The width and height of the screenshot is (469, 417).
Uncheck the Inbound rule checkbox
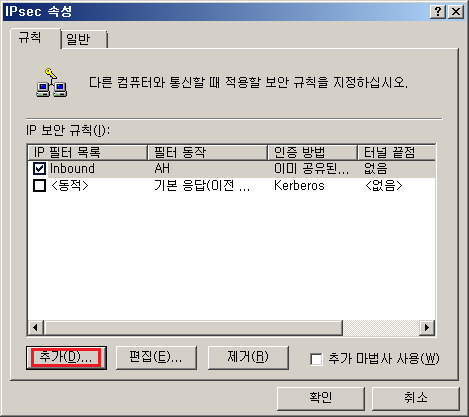[x=39, y=169]
